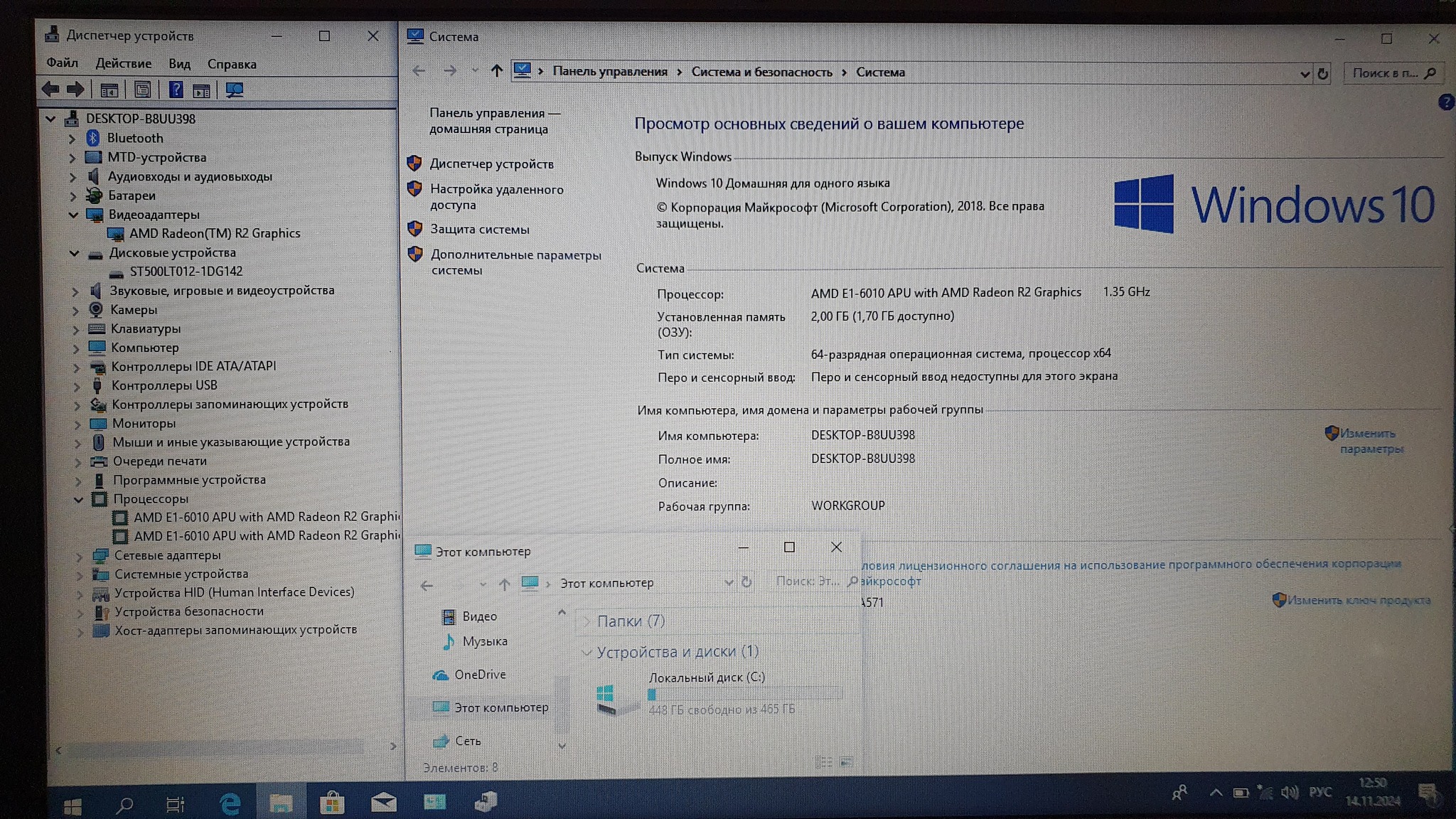
Task: Collapse the Устройства и диски section
Action: (x=587, y=652)
